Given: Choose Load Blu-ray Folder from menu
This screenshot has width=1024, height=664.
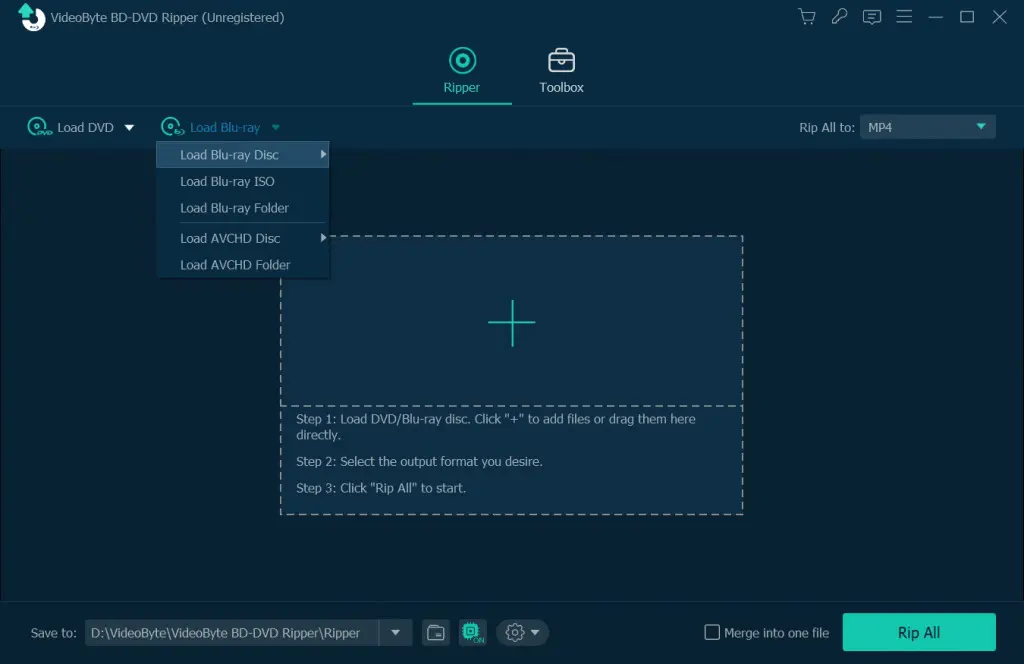Looking at the screenshot, I should tap(234, 208).
